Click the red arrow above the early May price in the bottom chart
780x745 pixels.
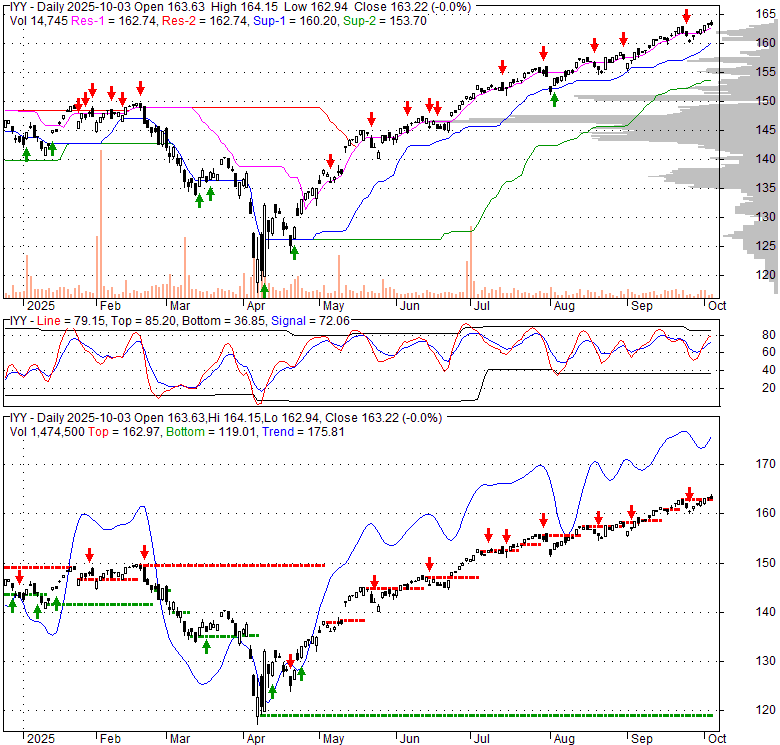(373, 582)
